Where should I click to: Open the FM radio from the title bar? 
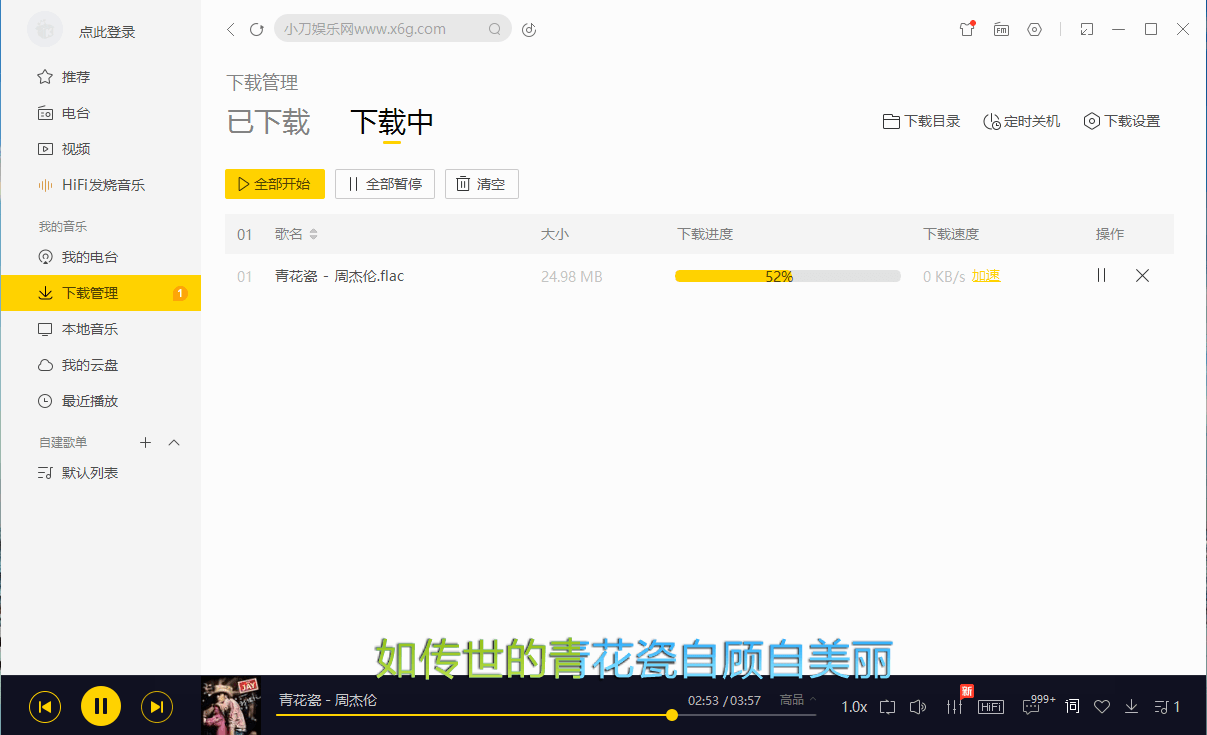click(x=1001, y=30)
